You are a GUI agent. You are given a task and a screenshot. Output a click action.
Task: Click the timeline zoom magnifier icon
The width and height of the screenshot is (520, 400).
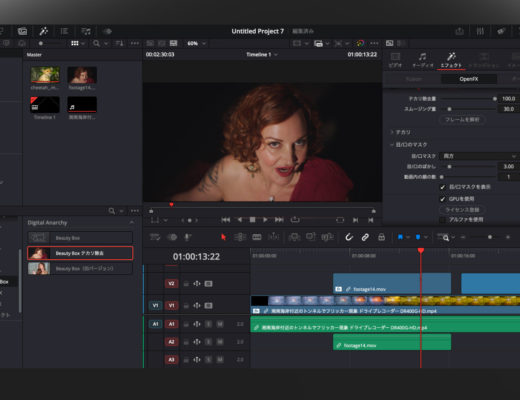coord(446,238)
